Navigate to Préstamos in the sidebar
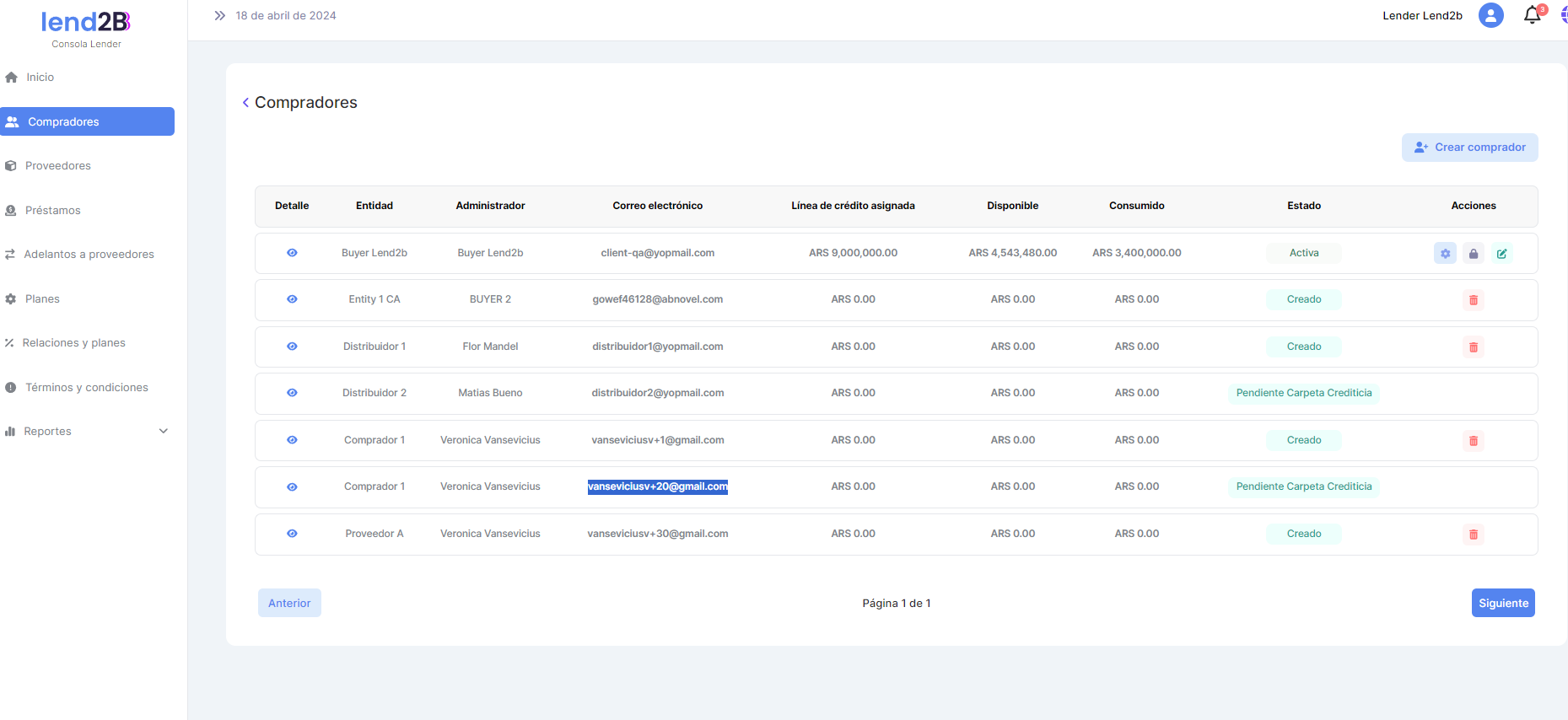This screenshot has height=720, width=1568. click(x=52, y=210)
